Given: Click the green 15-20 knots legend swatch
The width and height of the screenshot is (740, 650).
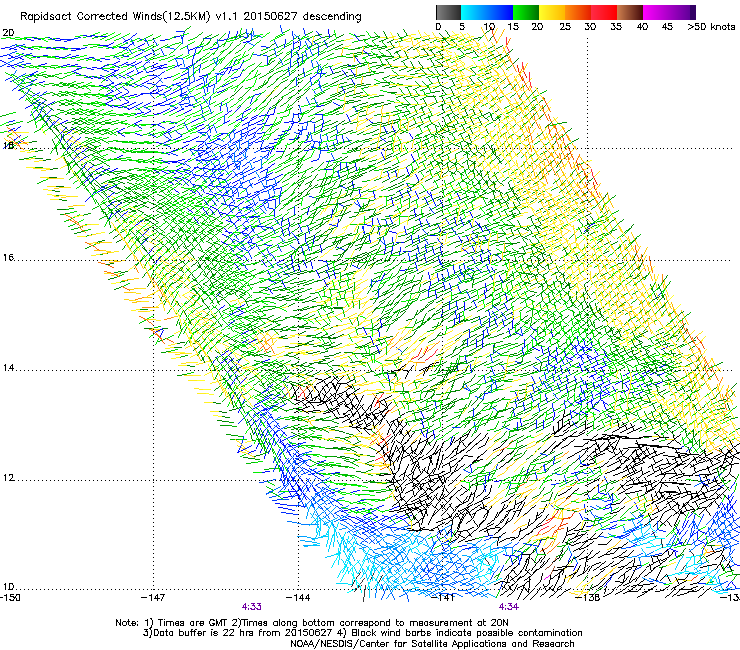Looking at the screenshot, I should 526,12.
